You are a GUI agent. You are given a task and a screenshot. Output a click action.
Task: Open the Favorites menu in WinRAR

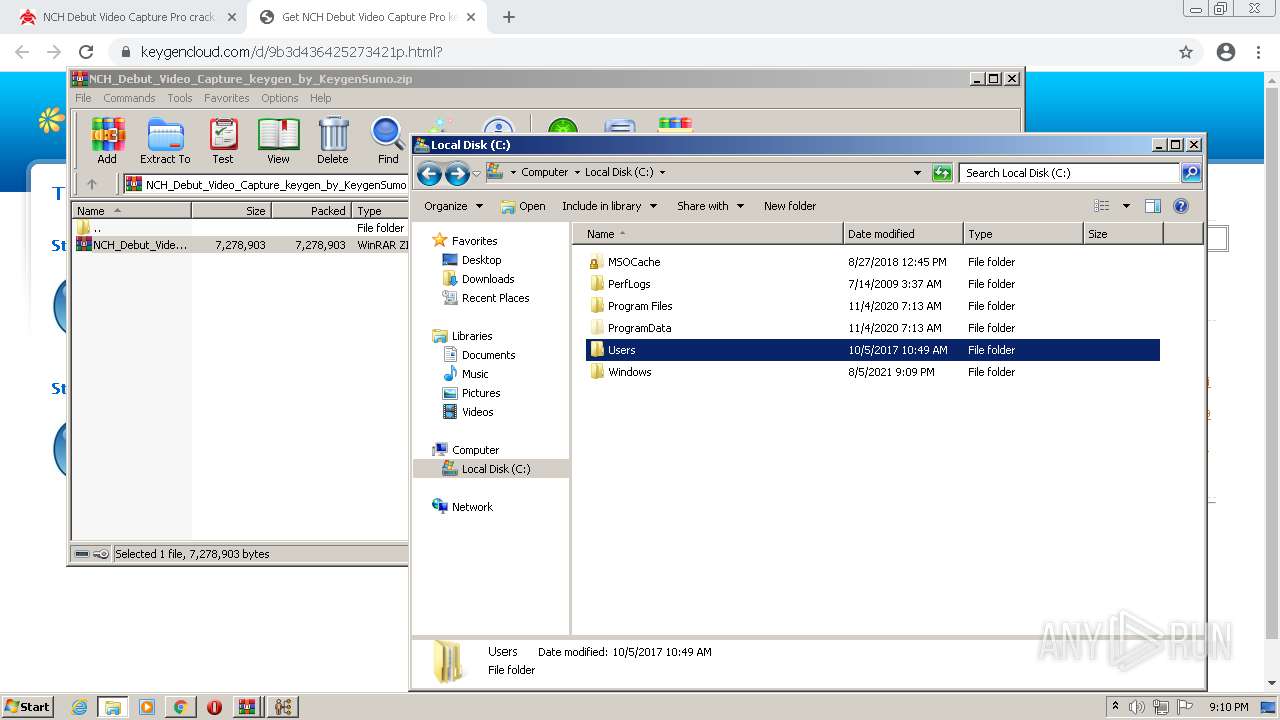(227, 98)
